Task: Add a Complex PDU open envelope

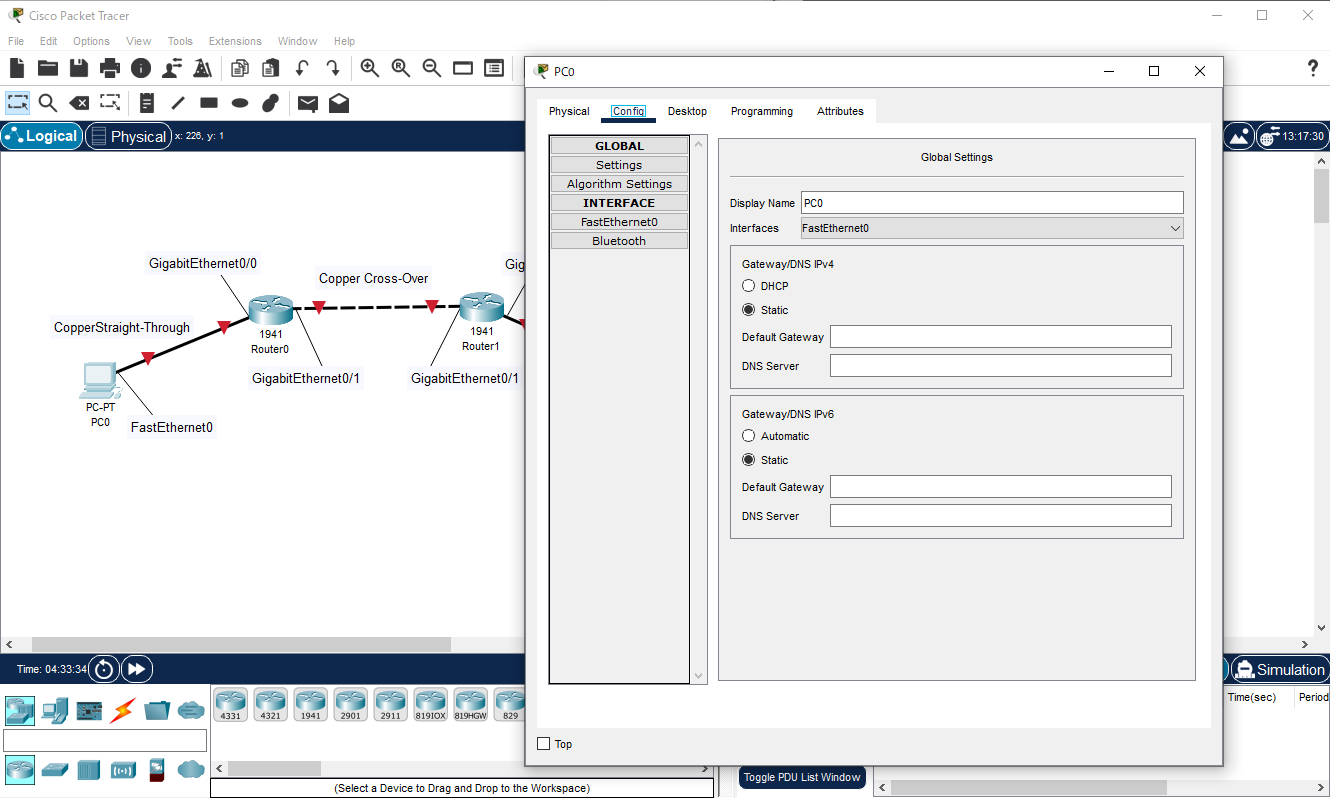Action: (339, 103)
